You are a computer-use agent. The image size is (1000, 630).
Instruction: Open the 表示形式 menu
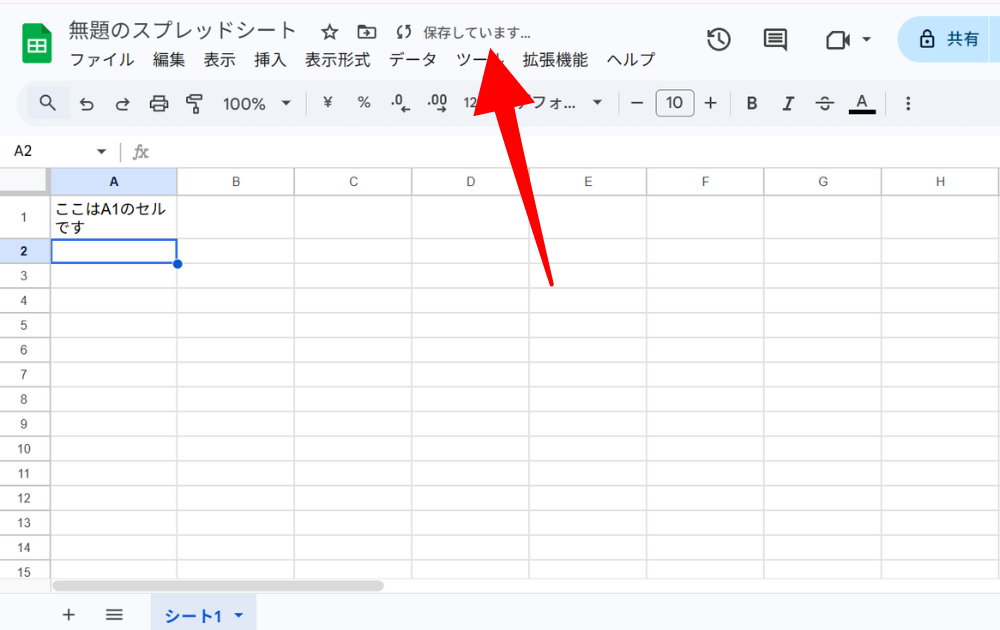tap(337, 60)
